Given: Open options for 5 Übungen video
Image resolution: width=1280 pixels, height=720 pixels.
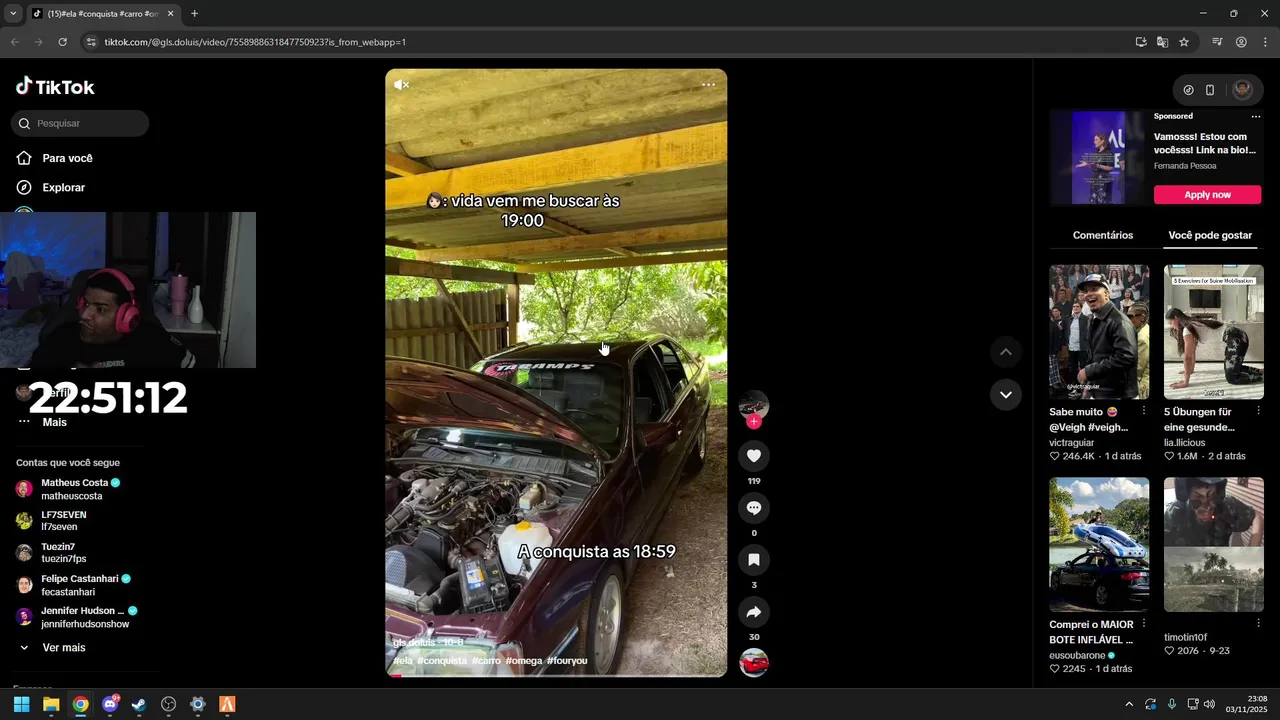Looking at the screenshot, I should coord(1258,411).
